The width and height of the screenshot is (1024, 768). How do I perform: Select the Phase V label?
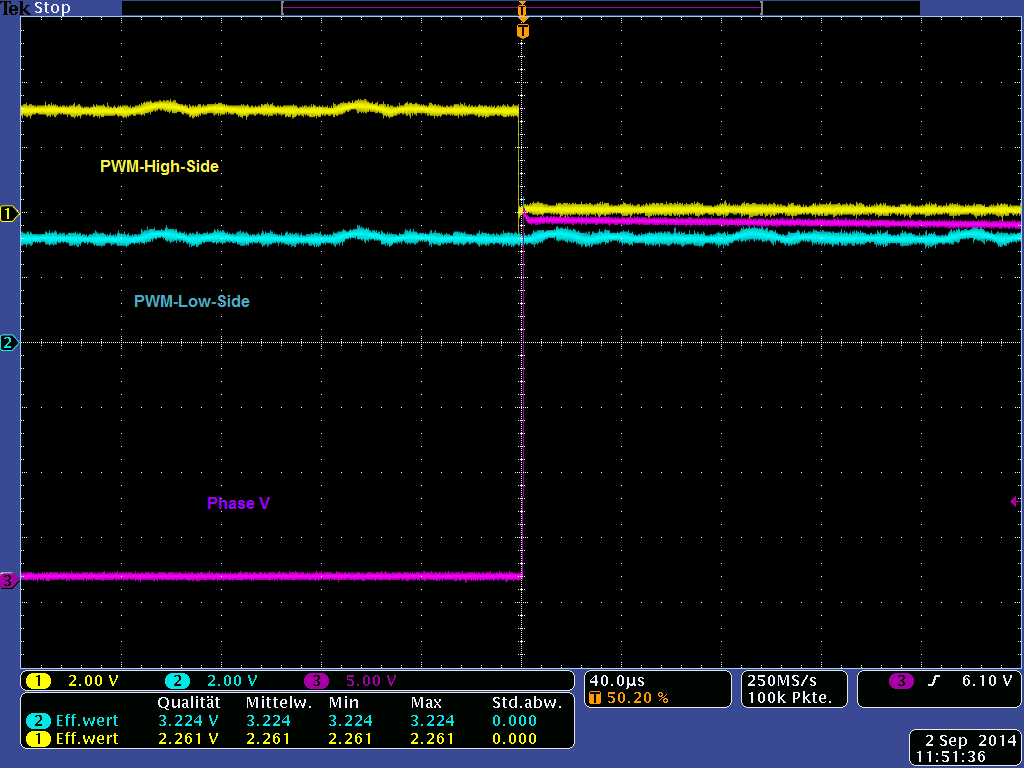[238, 503]
